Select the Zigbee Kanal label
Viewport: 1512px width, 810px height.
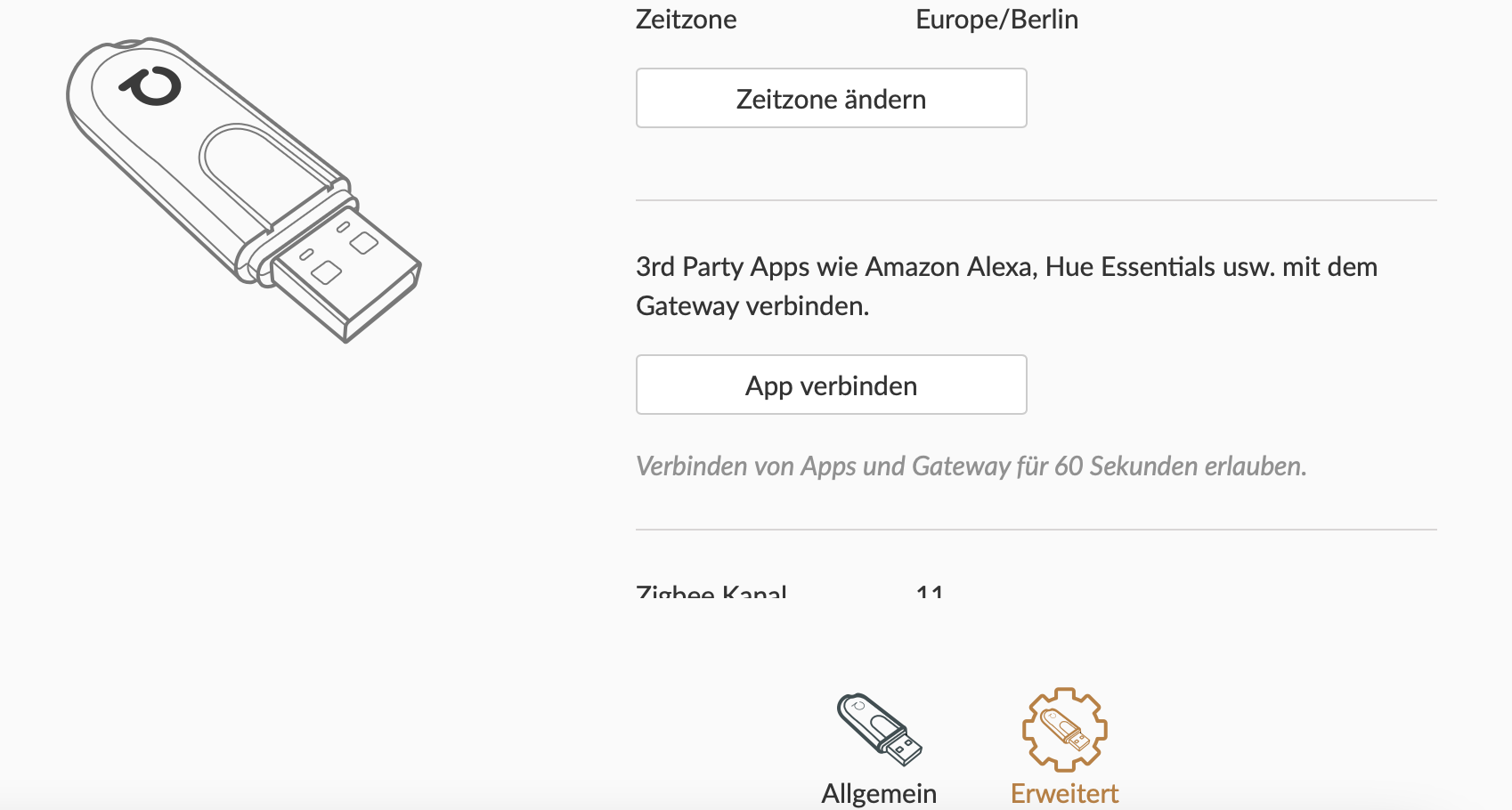[x=712, y=590]
